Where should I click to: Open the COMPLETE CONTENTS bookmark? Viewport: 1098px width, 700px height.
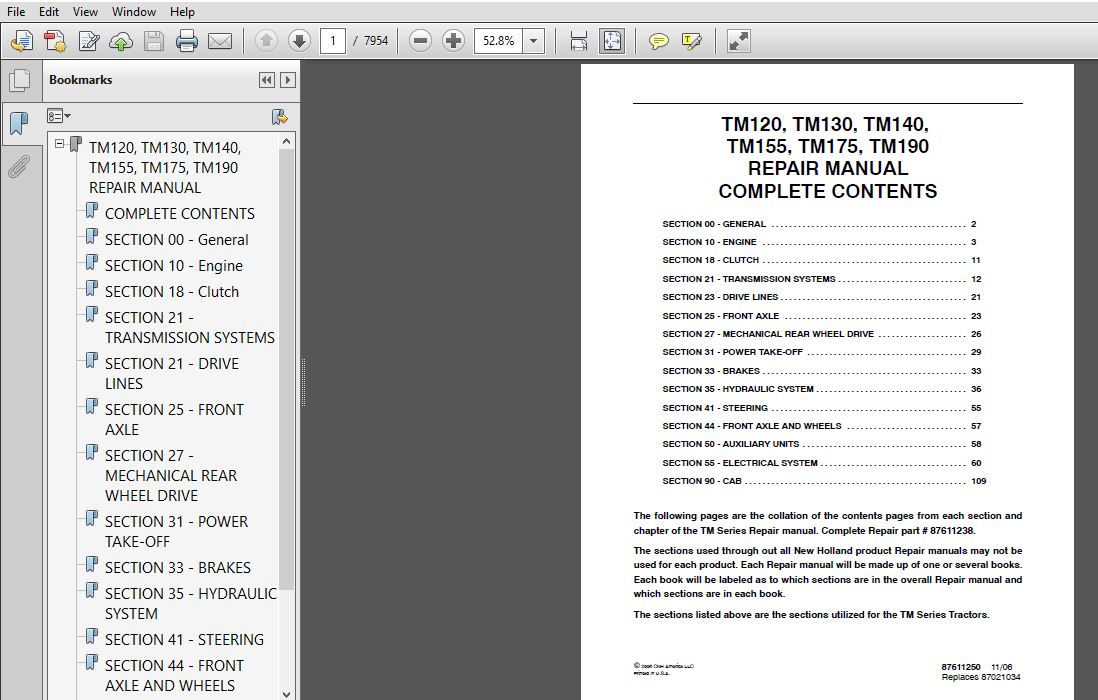[179, 214]
